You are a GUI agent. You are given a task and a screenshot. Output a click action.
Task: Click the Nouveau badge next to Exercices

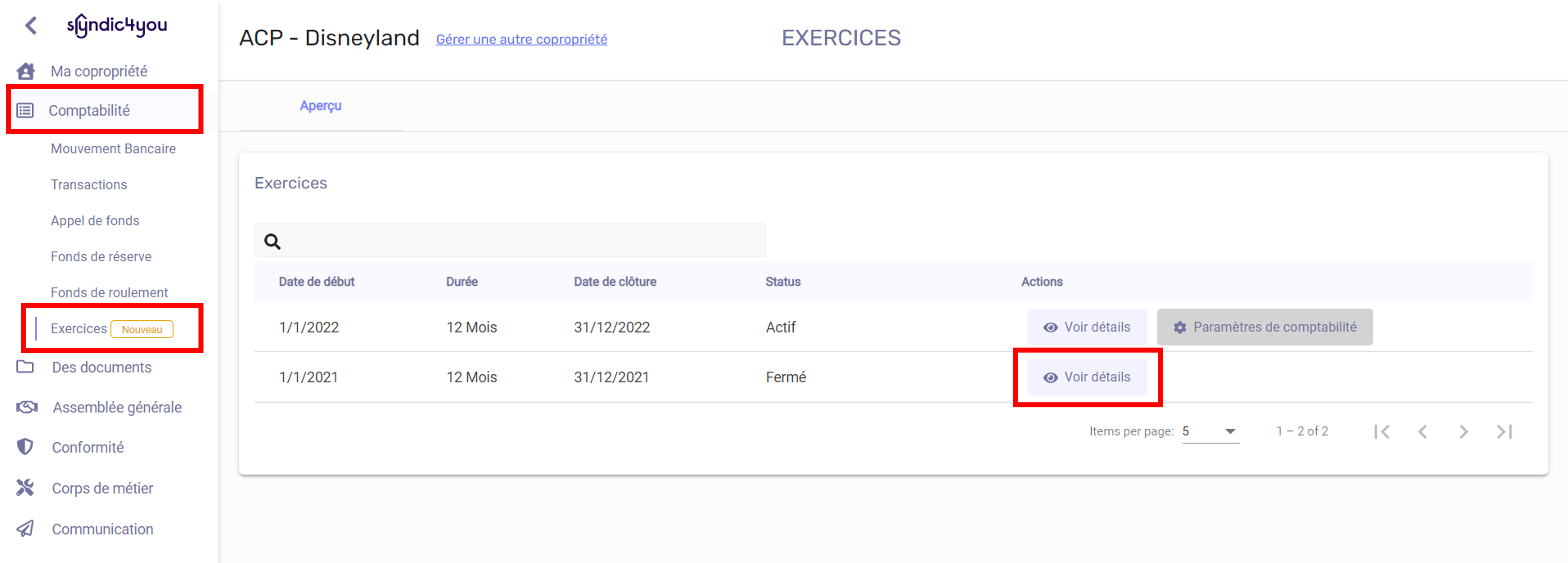142,329
